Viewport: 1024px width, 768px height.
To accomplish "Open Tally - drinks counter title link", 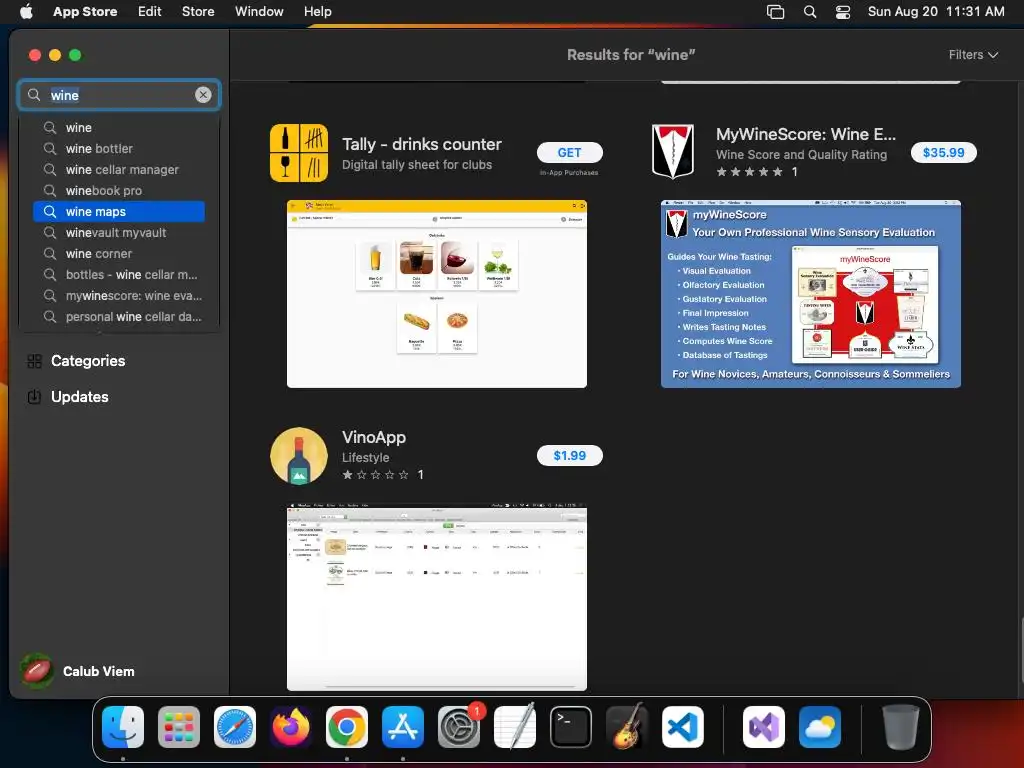I will pyautogui.click(x=422, y=144).
